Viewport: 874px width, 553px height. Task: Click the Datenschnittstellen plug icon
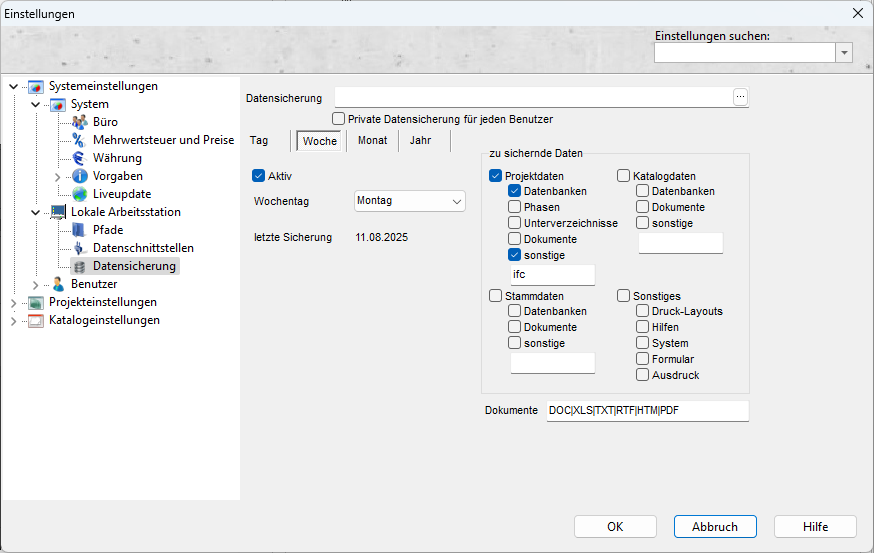(80, 248)
